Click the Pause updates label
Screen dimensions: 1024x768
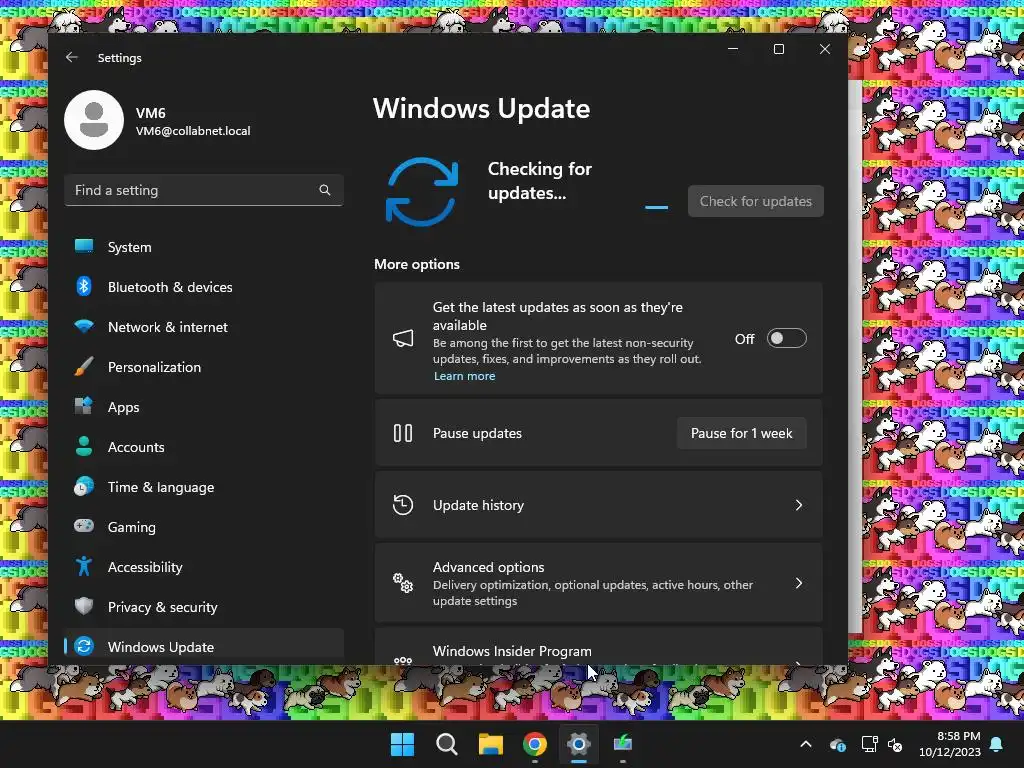[477, 433]
